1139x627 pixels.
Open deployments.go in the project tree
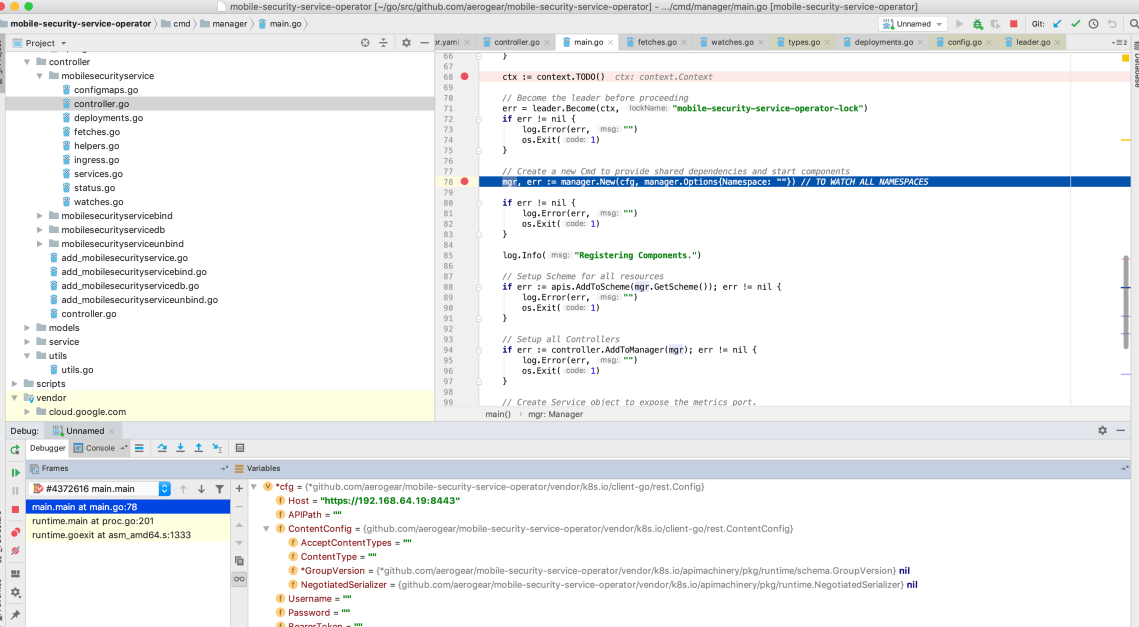click(108, 118)
